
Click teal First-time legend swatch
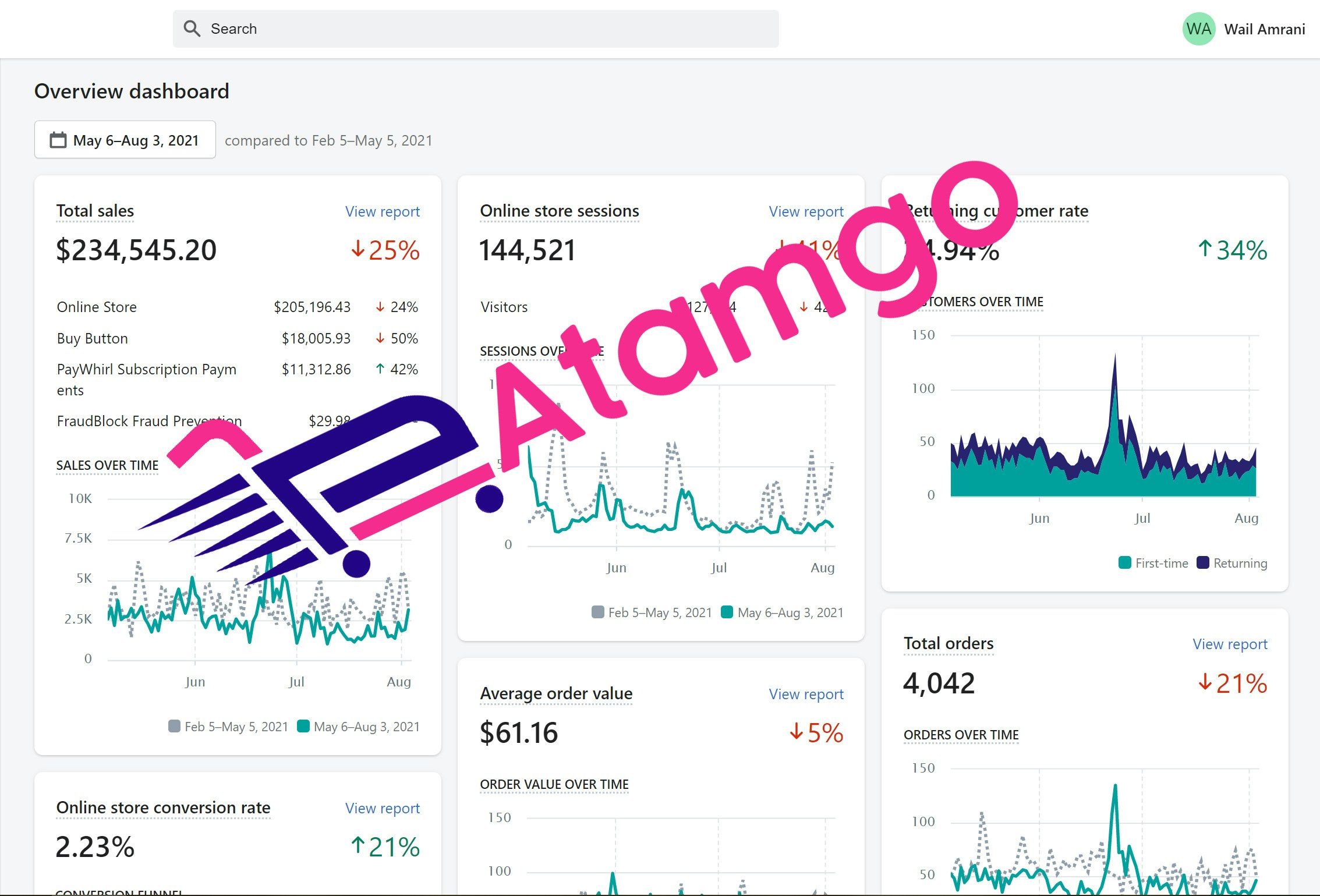(1125, 562)
